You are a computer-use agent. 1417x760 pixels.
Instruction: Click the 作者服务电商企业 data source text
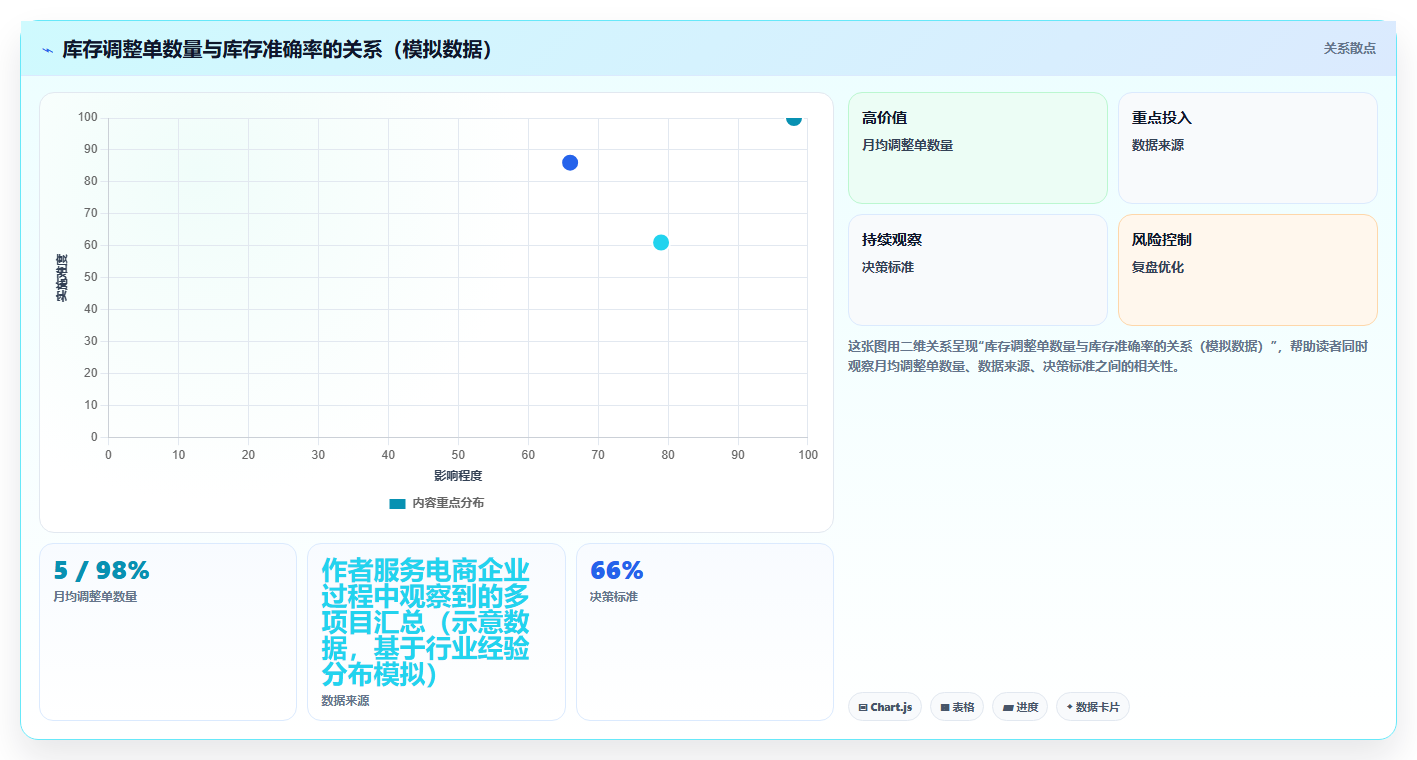click(x=425, y=623)
